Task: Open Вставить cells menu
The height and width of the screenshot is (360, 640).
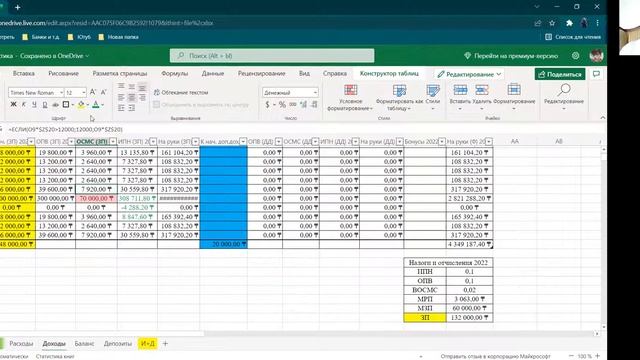Action: (x=460, y=98)
